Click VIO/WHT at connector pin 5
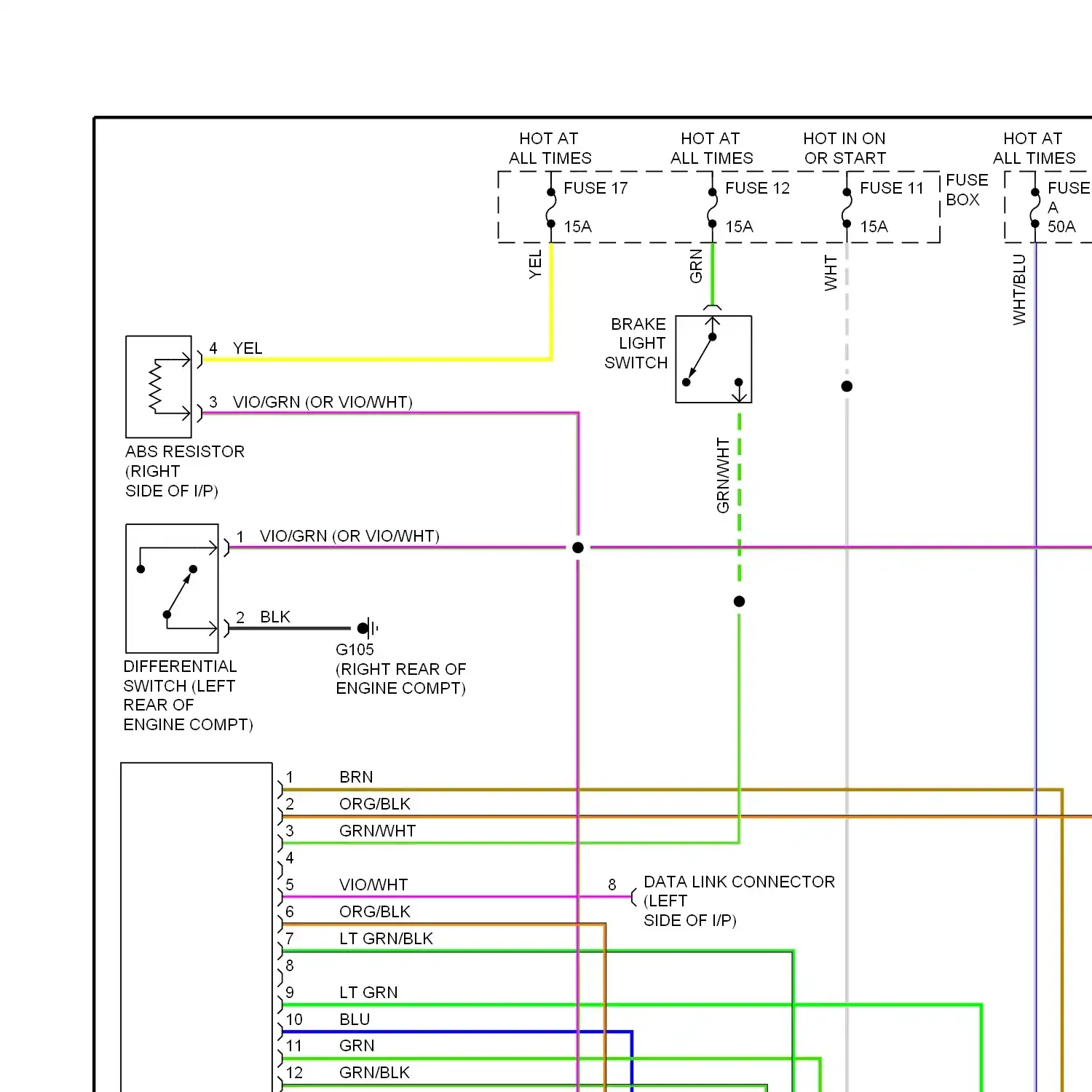Image resolution: width=1092 pixels, height=1092 pixels. click(373, 885)
